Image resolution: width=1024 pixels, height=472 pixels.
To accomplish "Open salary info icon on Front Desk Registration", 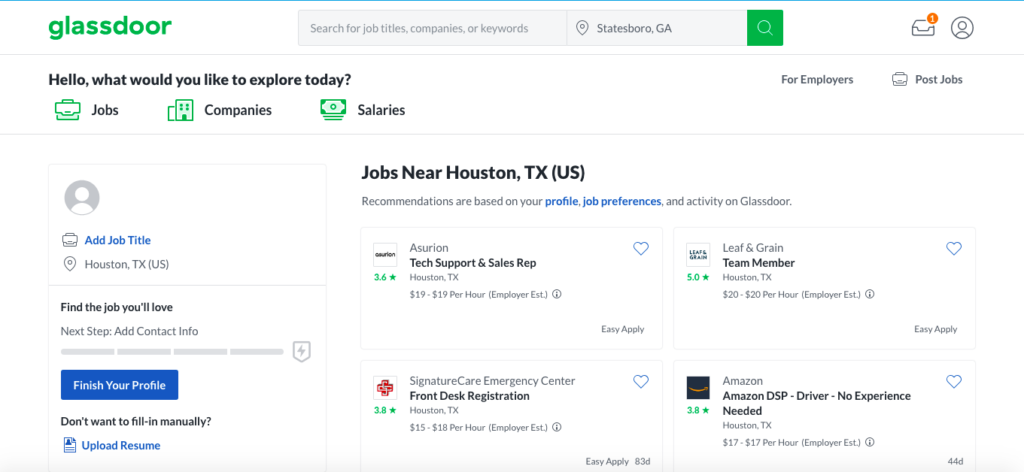I will [x=557, y=428].
